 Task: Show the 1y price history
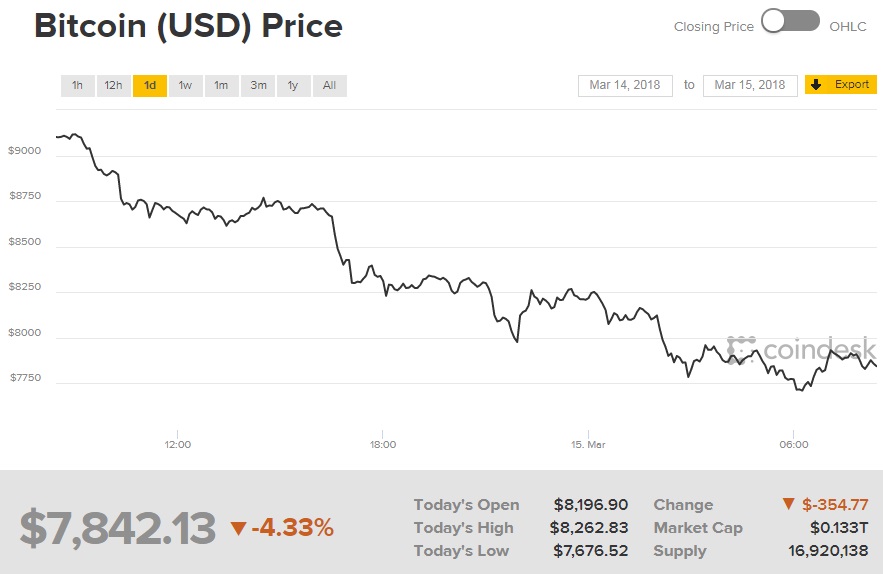(293, 86)
